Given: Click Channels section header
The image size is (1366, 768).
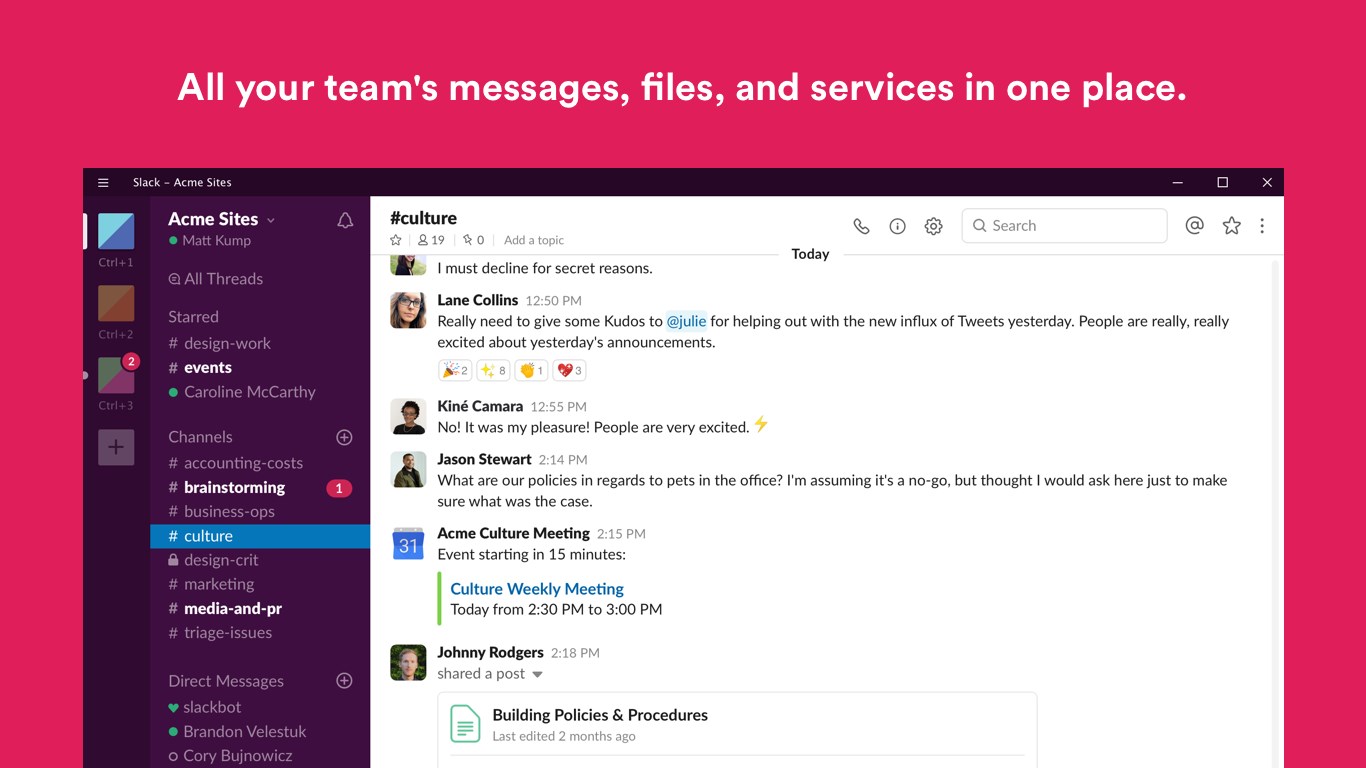Looking at the screenshot, I should click(x=200, y=437).
